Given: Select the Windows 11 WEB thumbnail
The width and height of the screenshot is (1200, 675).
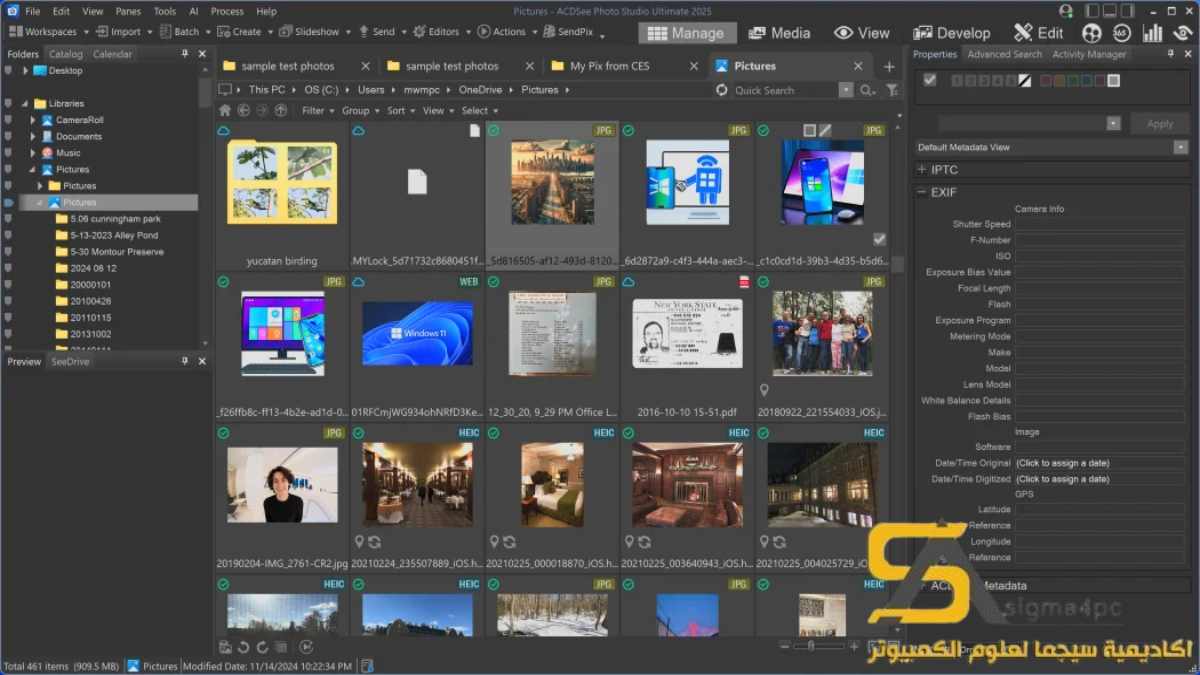Looking at the screenshot, I should [x=417, y=333].
